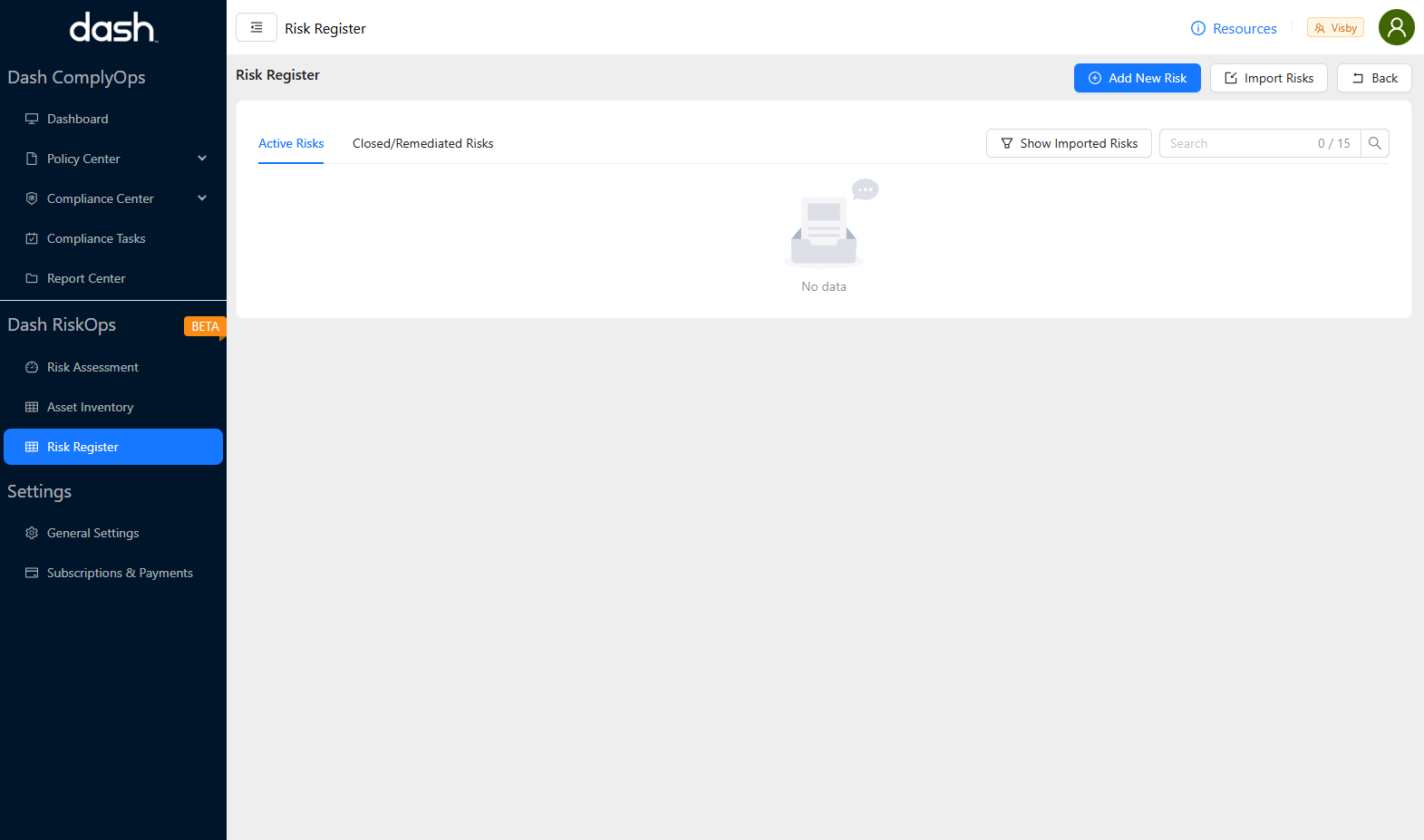Click into the Search input field
Viewport: 1424px width, 840px height.
tap(1237, 143)
